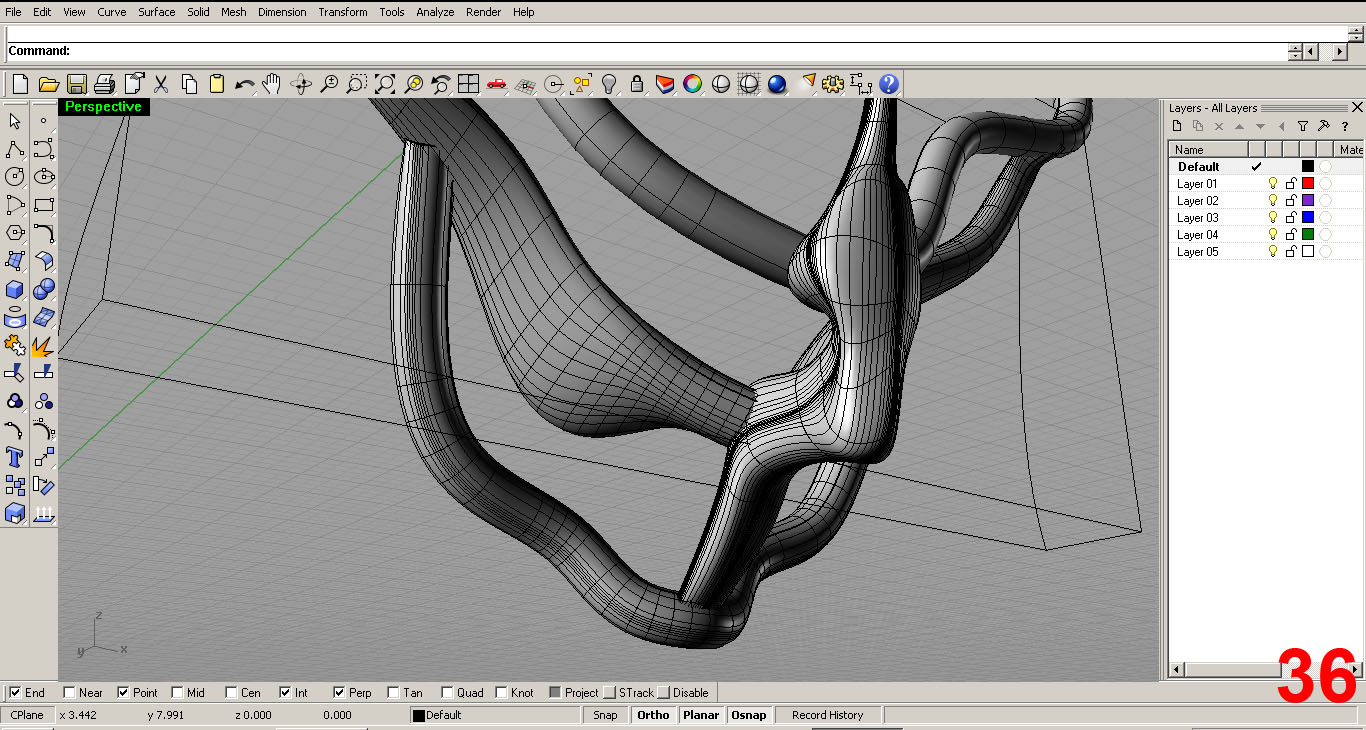Image resolution: width=1366 pixels, height=730 pixels.
Task: Select the Rectangle tool in the sidebar
Action: (x=44, y=205)
